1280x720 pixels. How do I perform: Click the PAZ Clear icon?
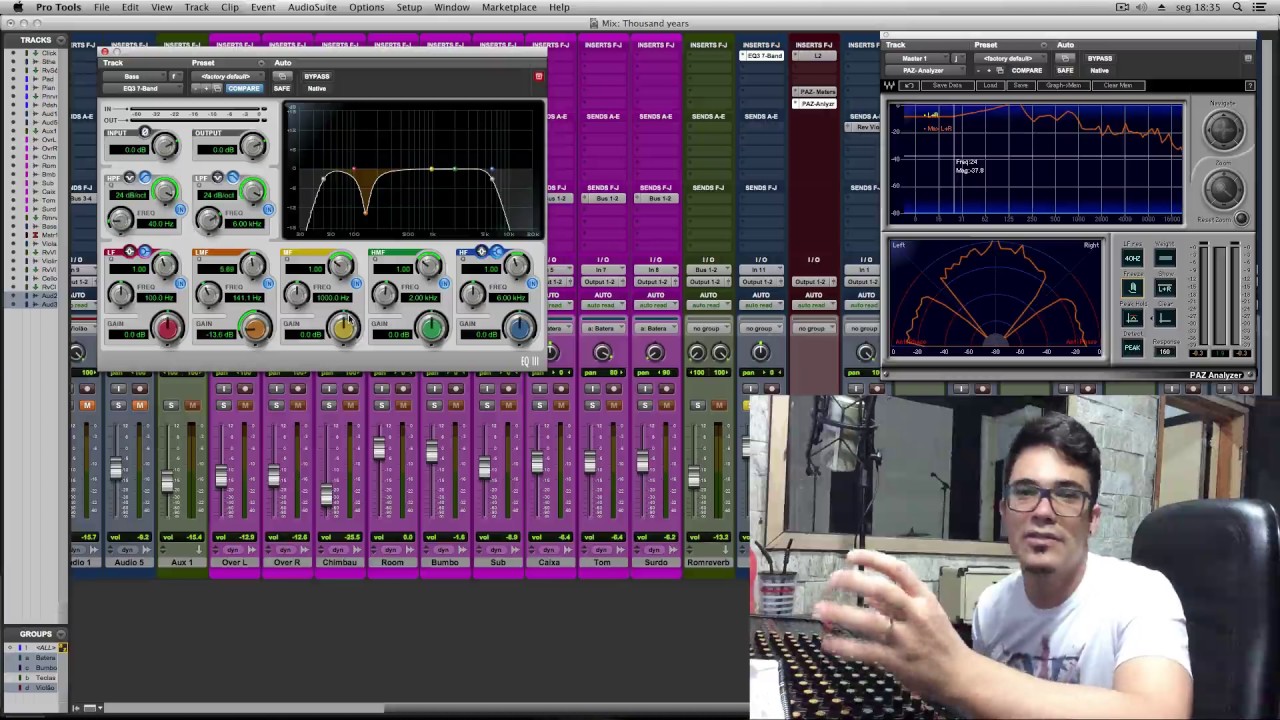tap(1165, 318)
